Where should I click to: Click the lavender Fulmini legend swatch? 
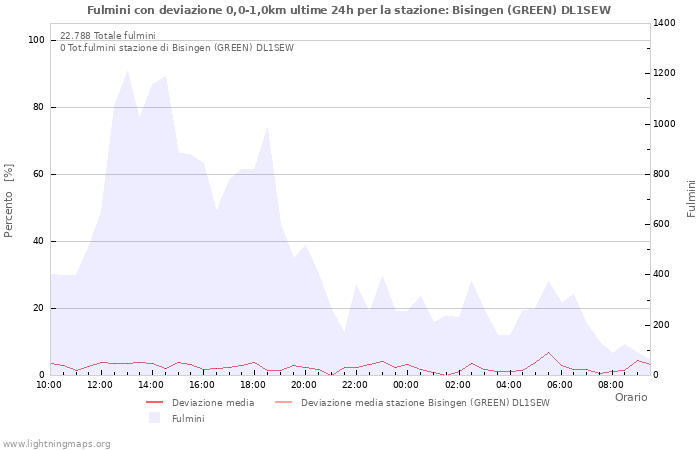[154, 418]
